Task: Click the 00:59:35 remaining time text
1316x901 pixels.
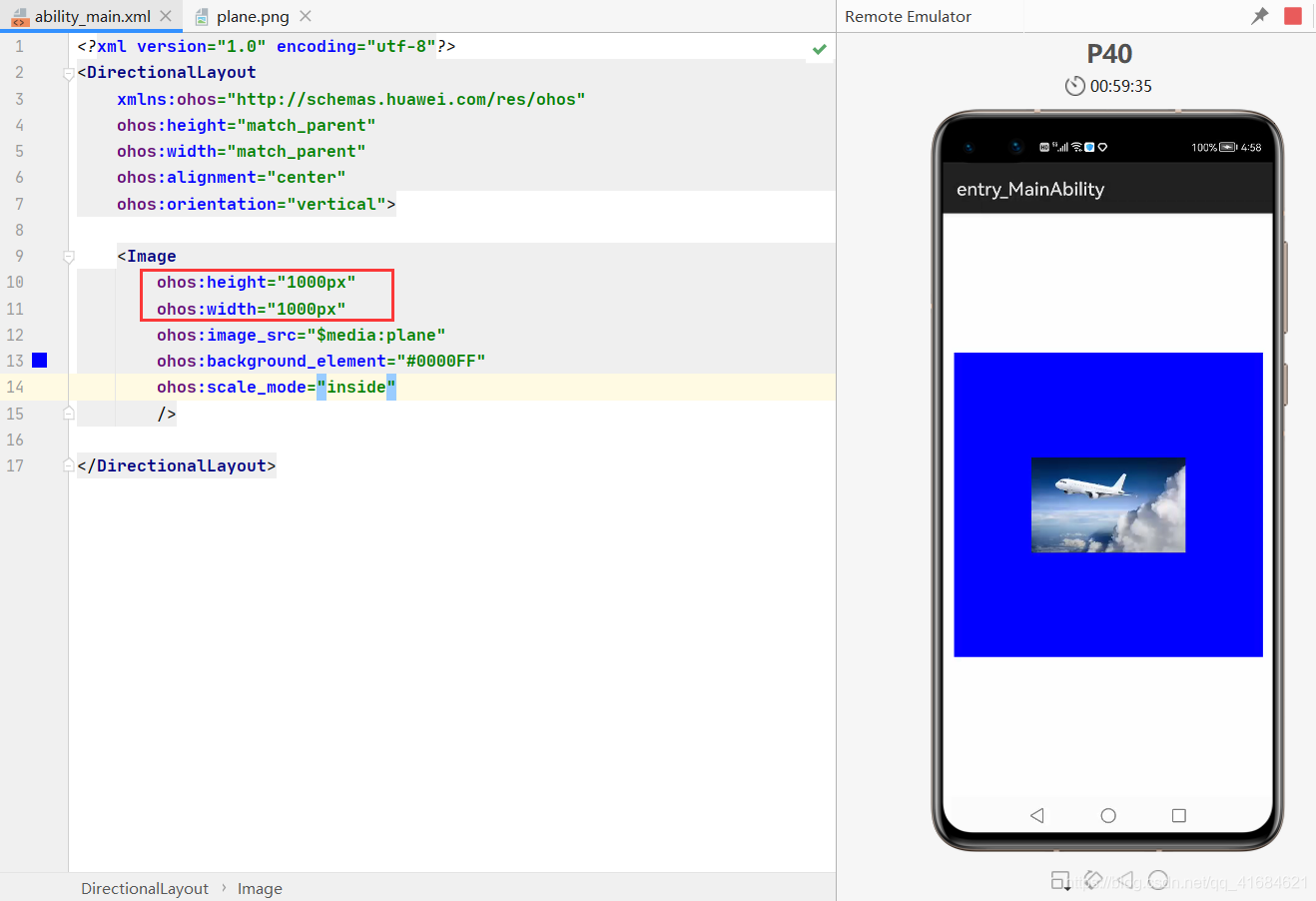Action: click(1121, 87)
